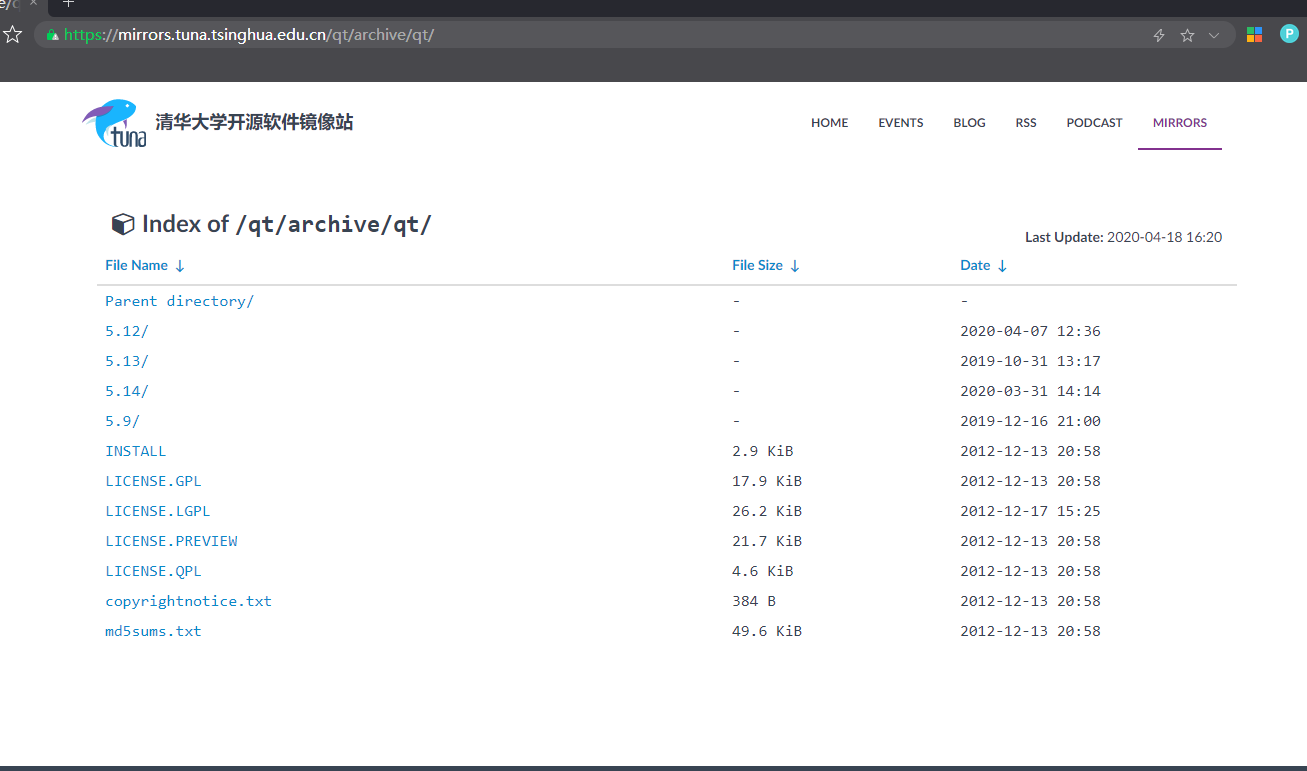Click the Last Update 2020-04-18 16:20 text
Screen dimensions: 1307x771
[1123, 237]
